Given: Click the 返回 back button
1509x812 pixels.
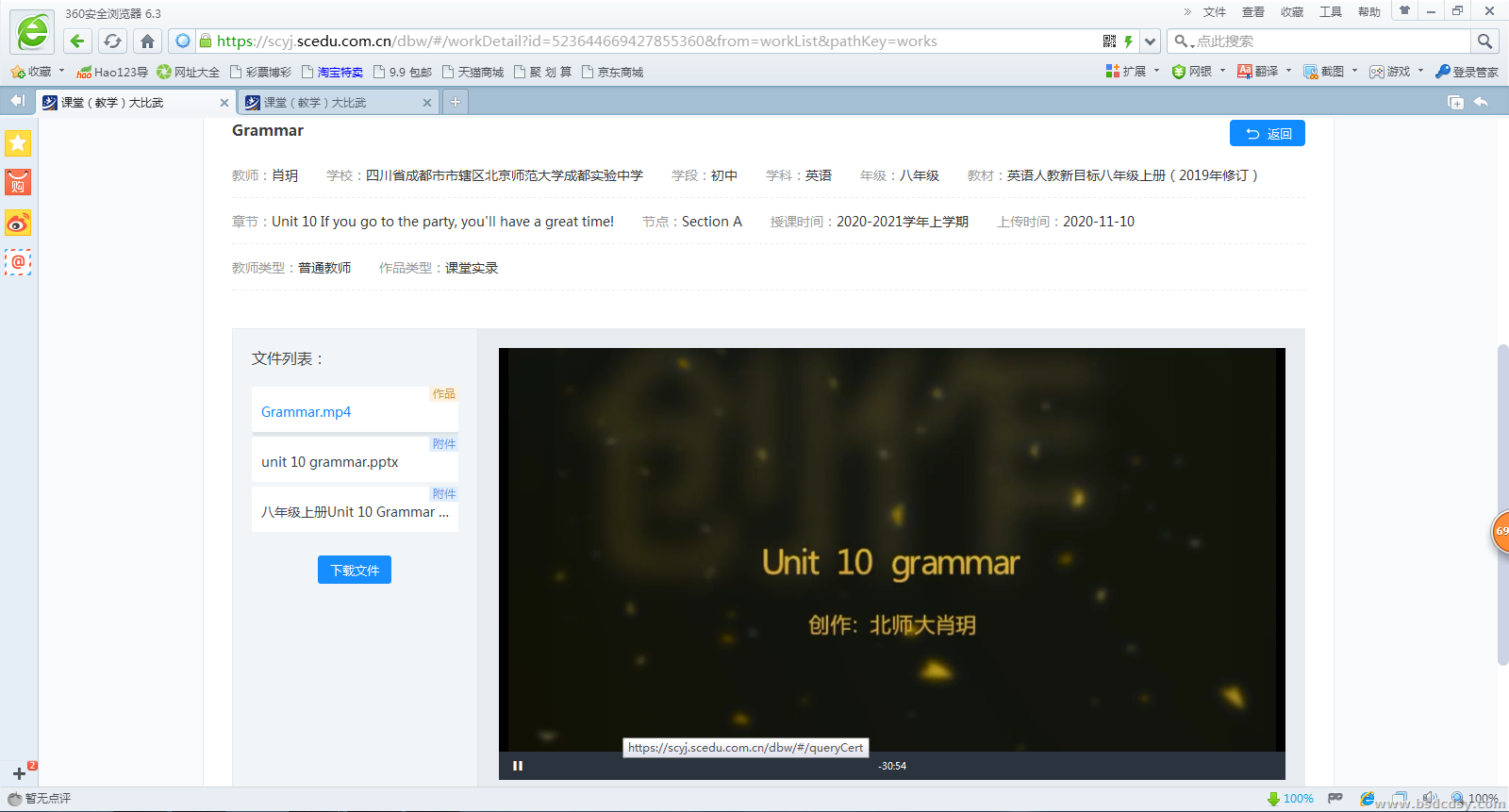Looking at the screenshot, I should point(1267,134).
